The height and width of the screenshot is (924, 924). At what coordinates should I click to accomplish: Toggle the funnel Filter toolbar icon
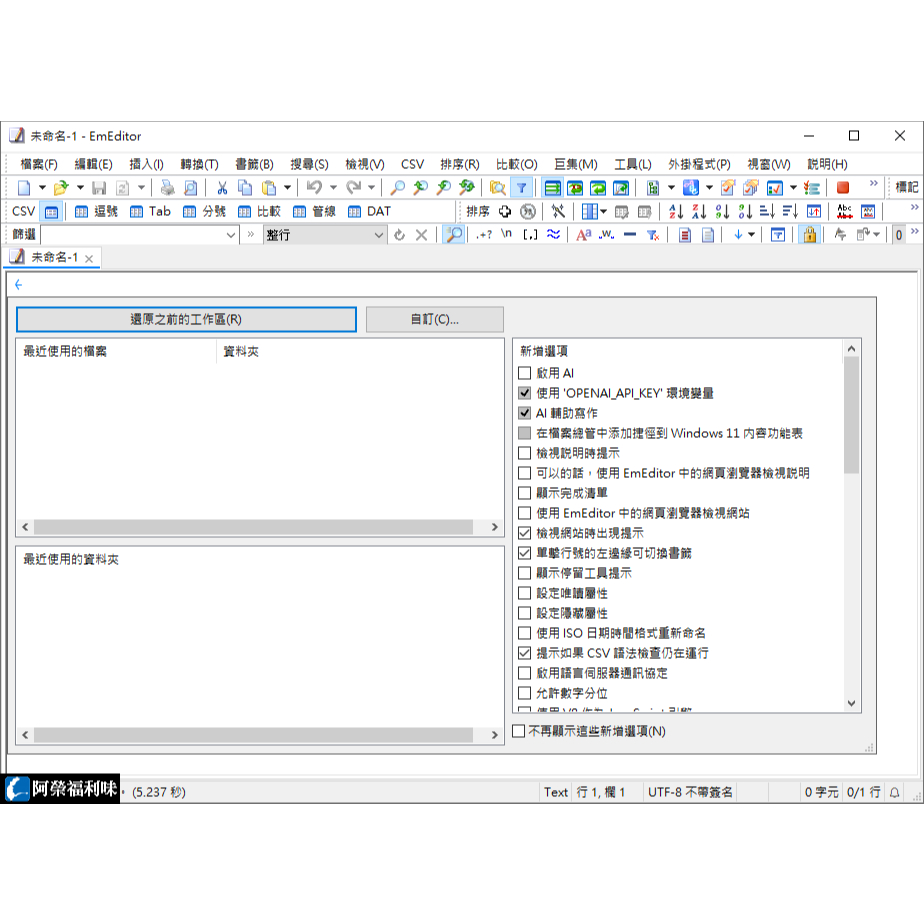522,188
